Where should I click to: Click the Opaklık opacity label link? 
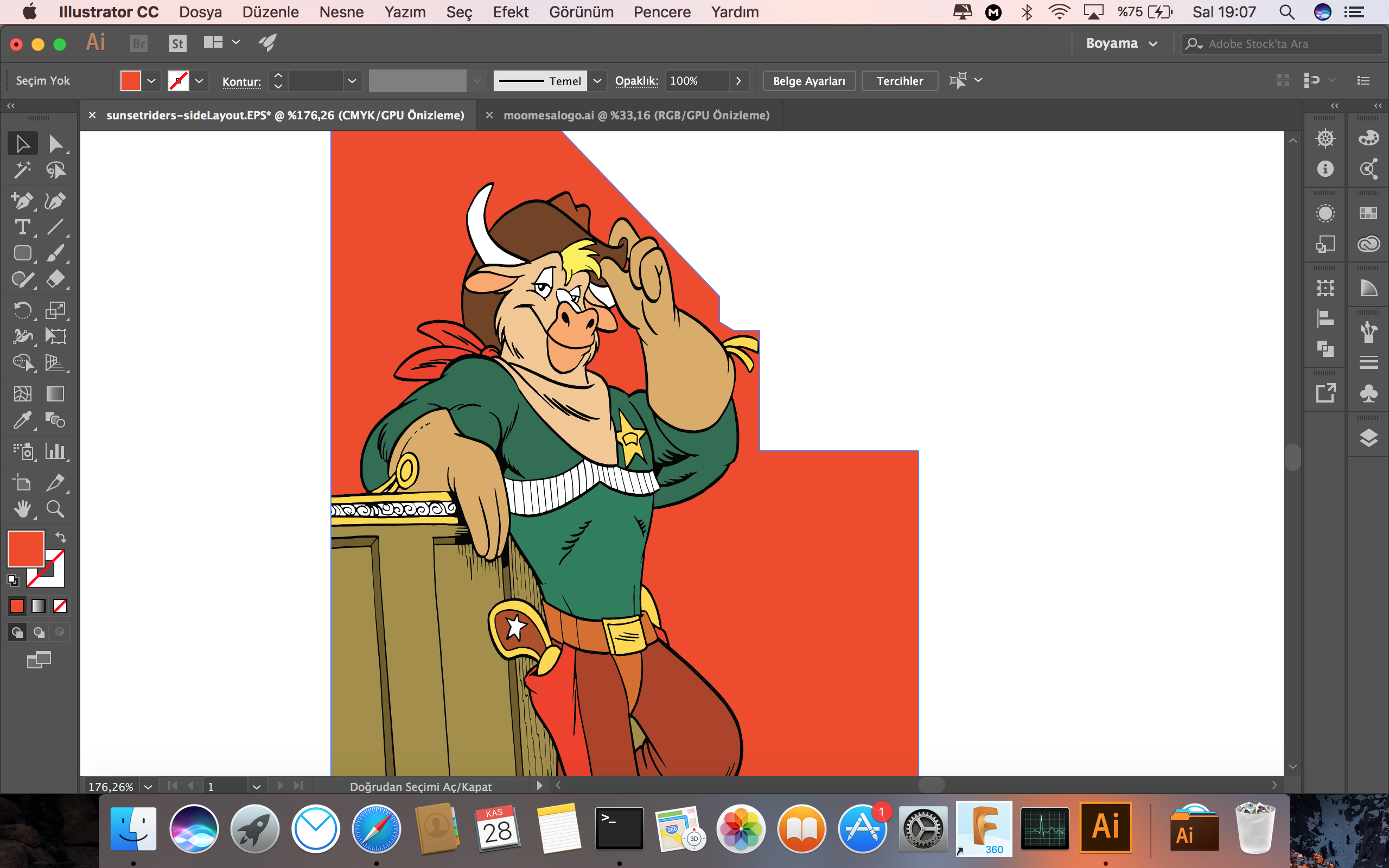636,81
